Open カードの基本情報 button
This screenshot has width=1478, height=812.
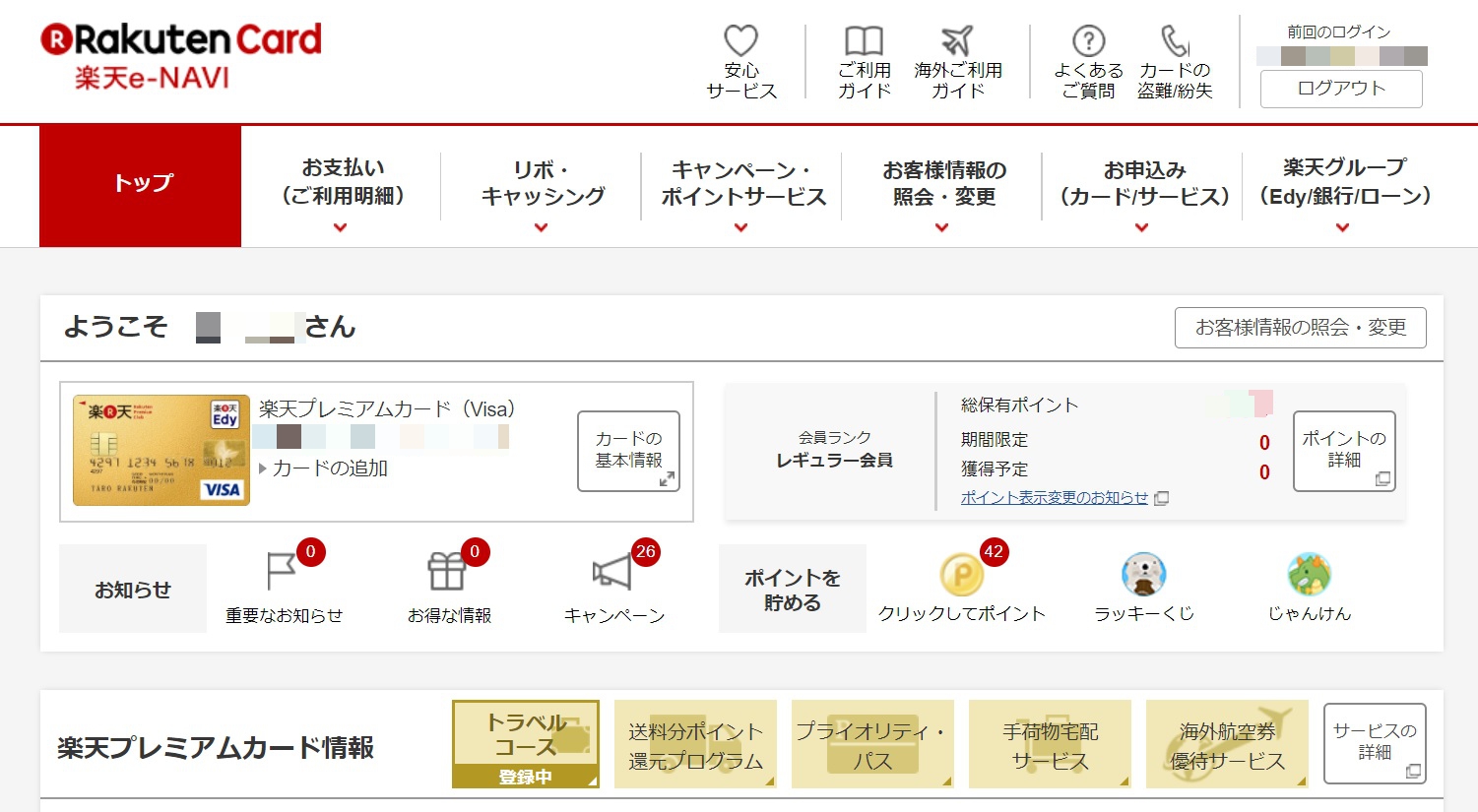[x=628, y=451]
